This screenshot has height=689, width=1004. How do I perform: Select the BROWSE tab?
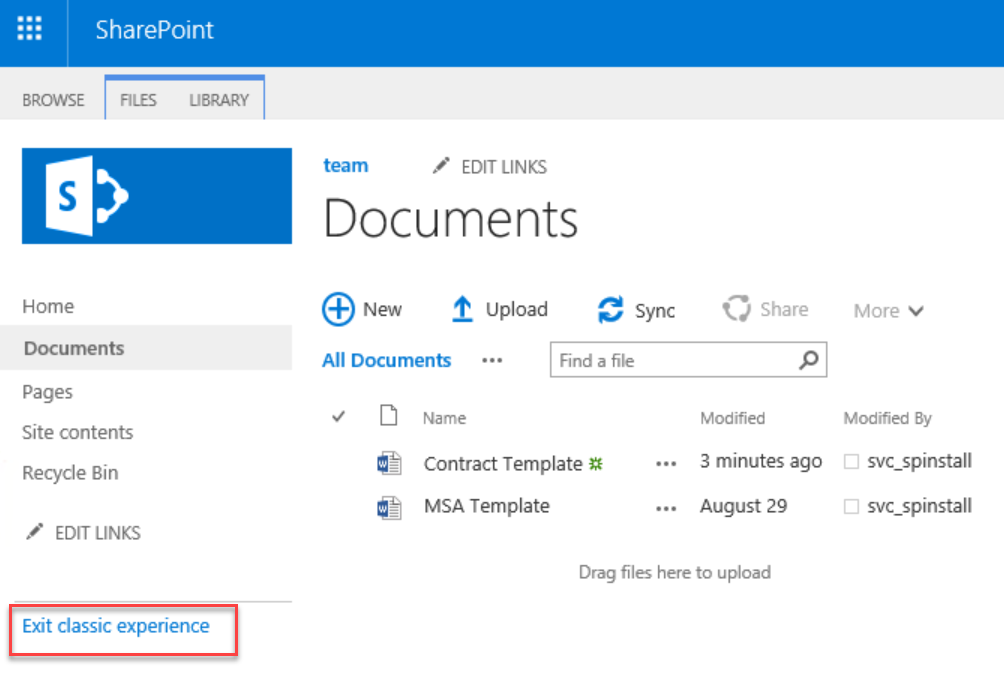click(x=53, y=99)
